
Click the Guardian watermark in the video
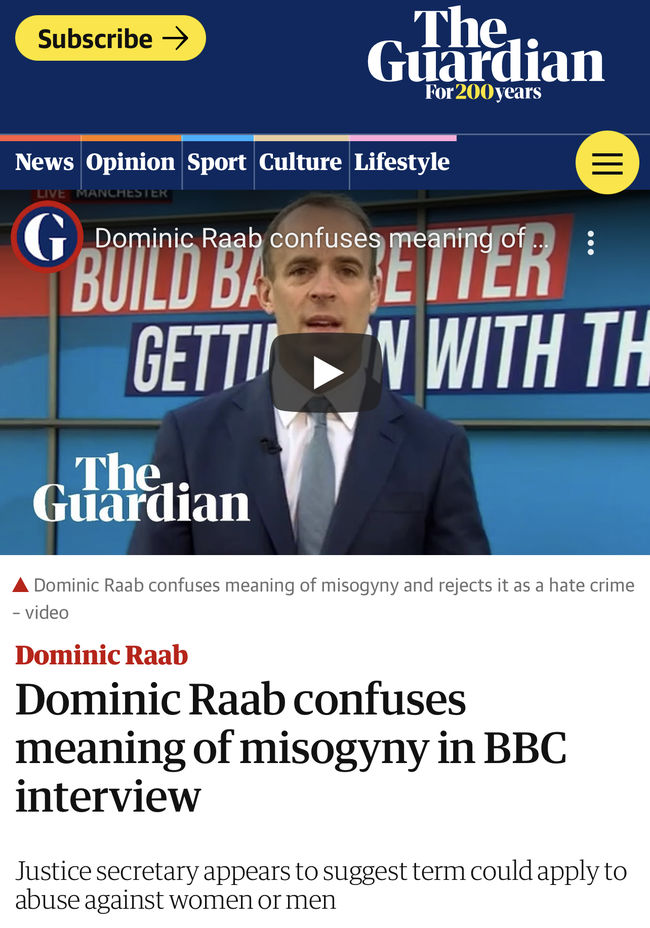tap(141, 488)
